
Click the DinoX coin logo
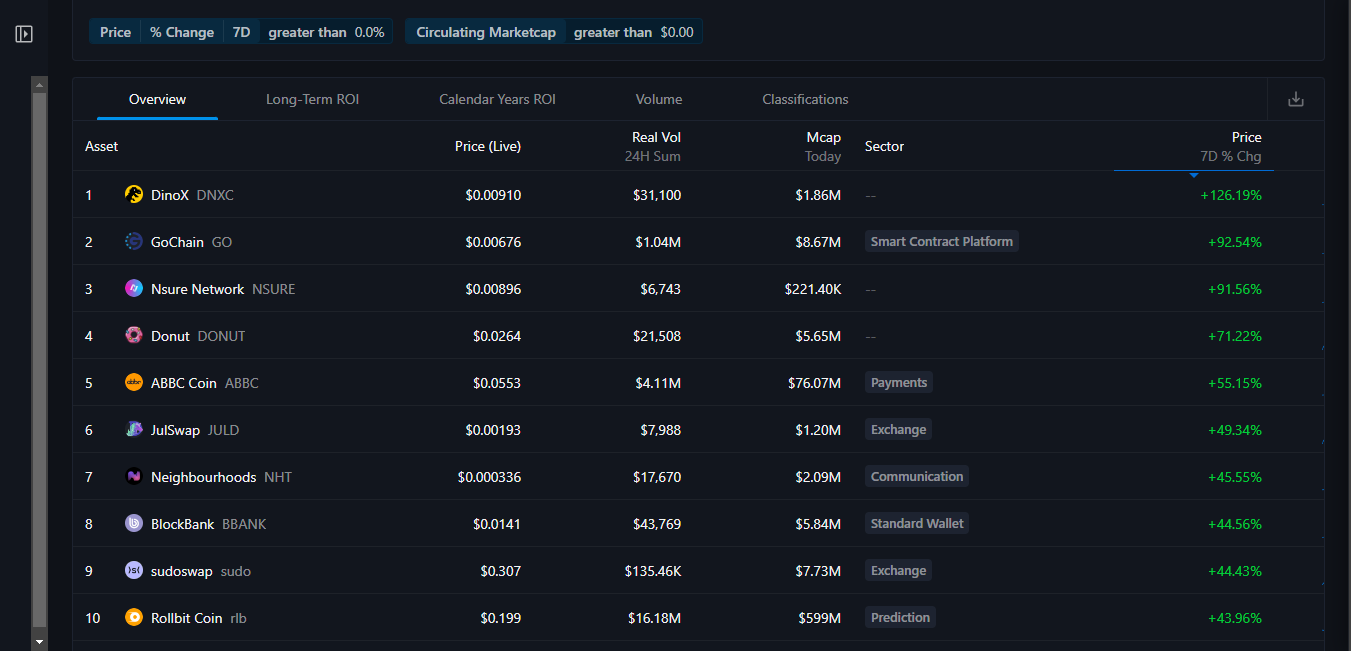134,195
